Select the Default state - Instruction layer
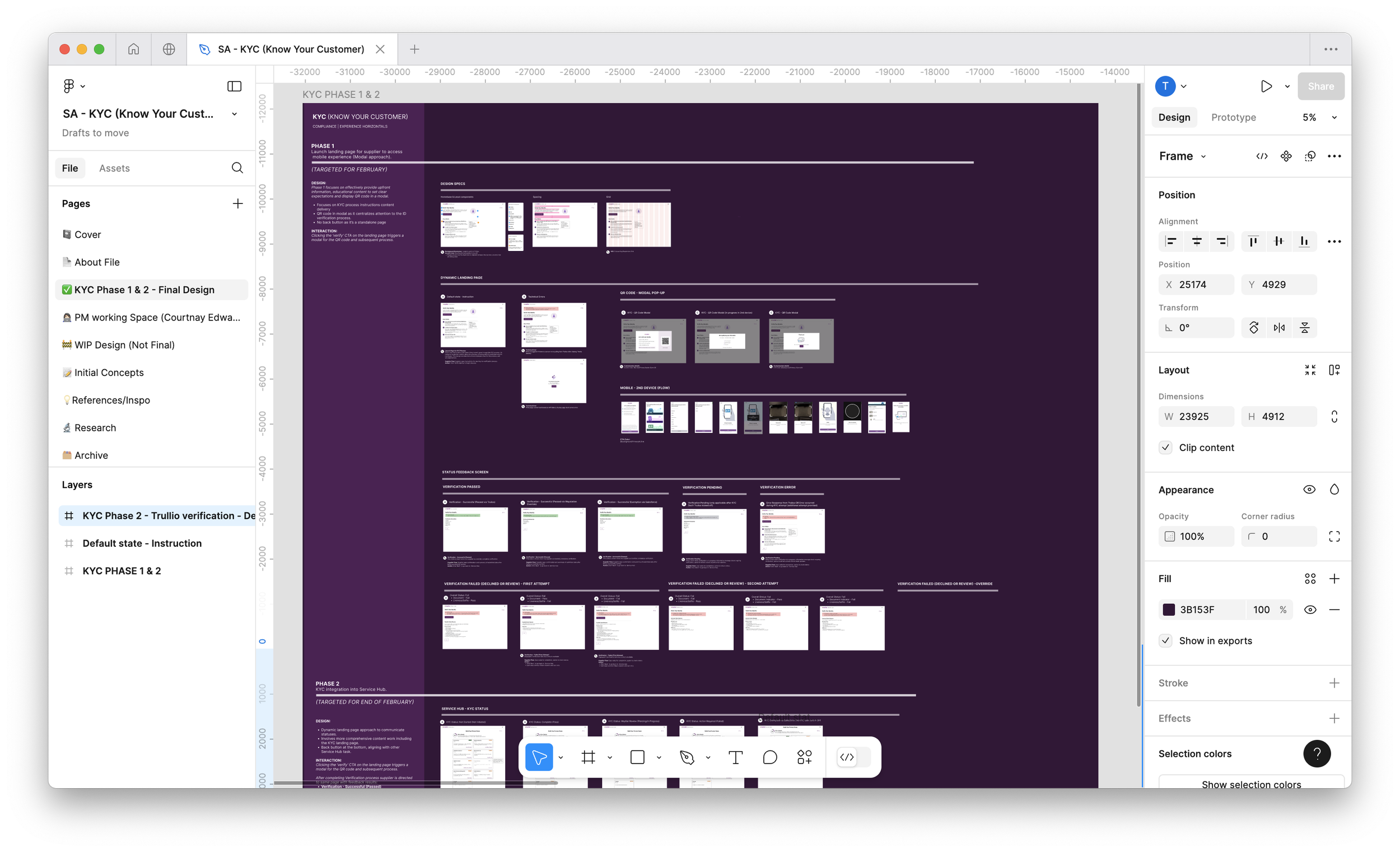The image size is (1400, 852). pos(142,543)
